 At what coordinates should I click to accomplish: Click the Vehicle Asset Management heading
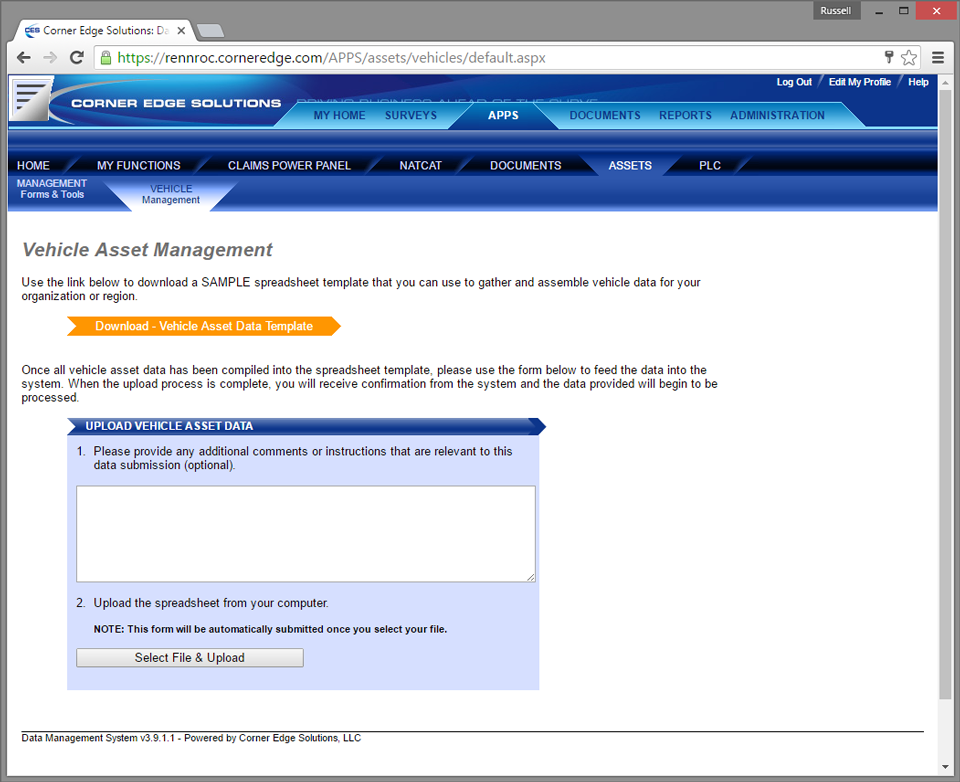tap(148, 250)
